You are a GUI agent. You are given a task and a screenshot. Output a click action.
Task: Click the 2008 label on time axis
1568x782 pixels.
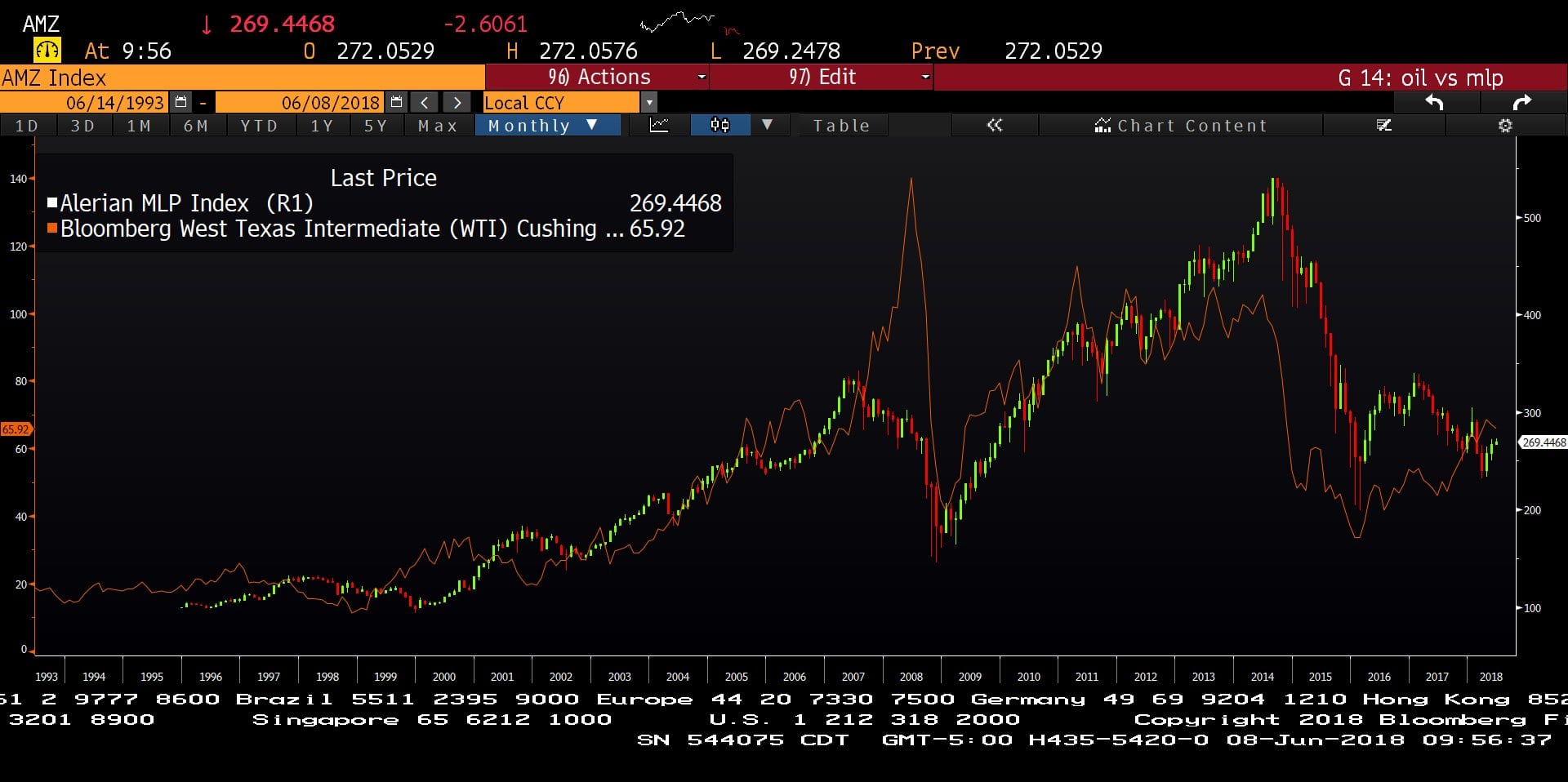[911, 676]
